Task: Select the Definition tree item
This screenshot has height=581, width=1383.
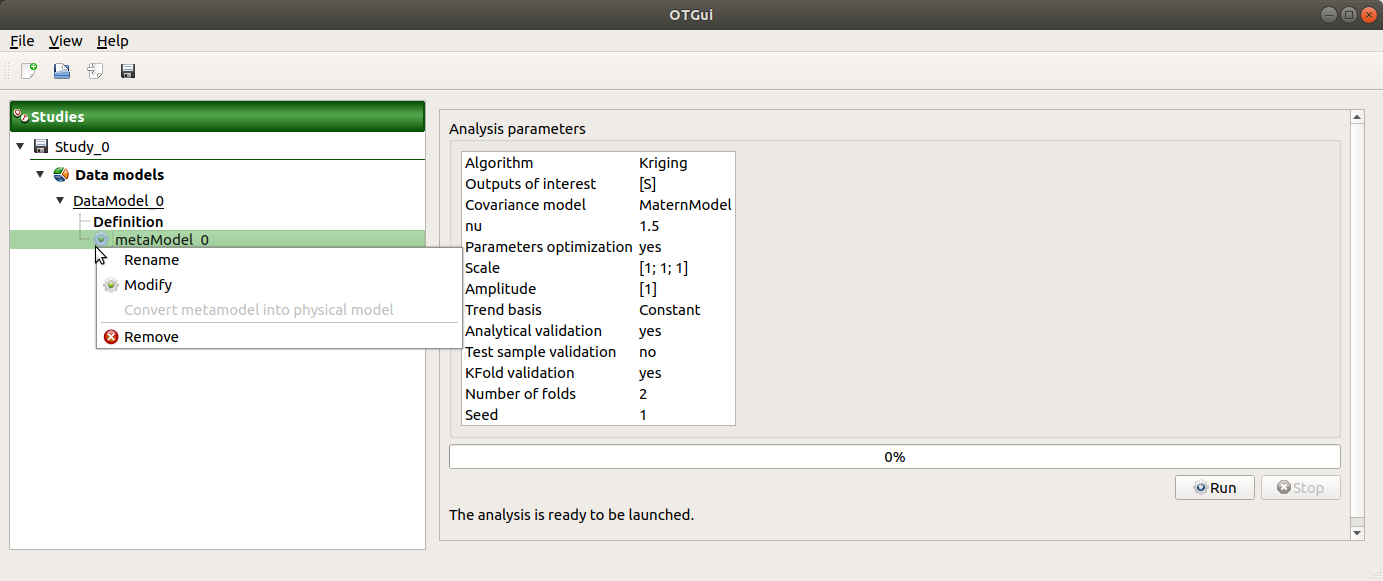Action: tap(128, 222)
